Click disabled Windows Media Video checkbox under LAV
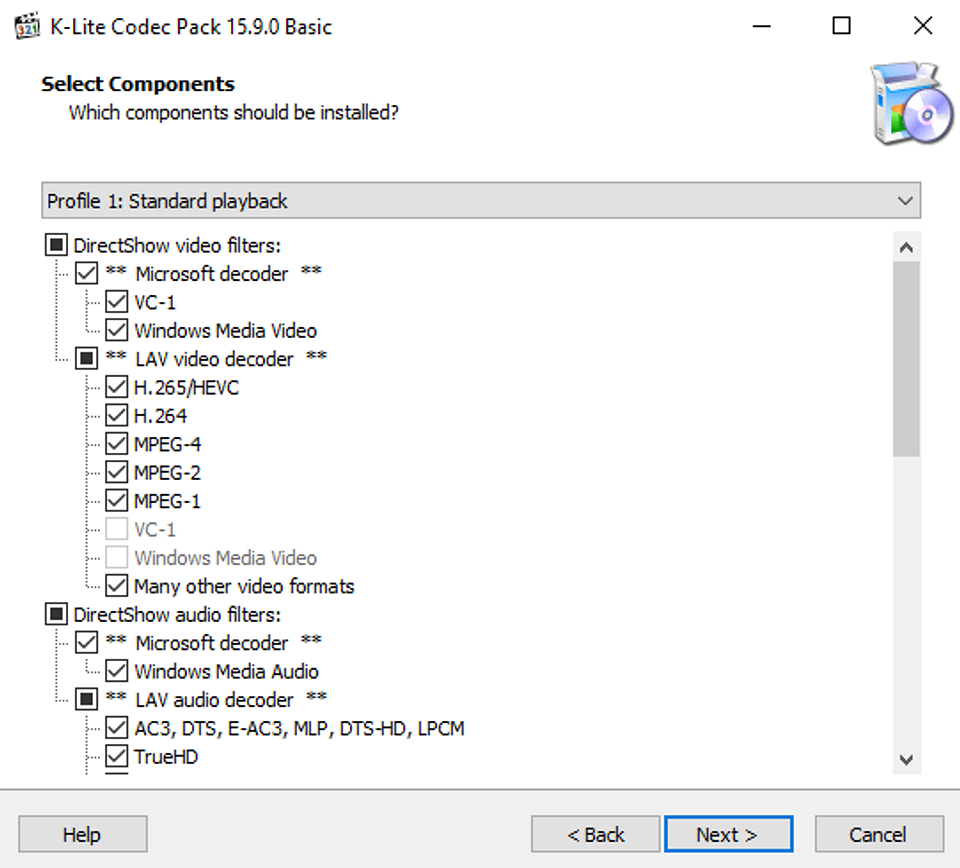 [x=116, y=558]
